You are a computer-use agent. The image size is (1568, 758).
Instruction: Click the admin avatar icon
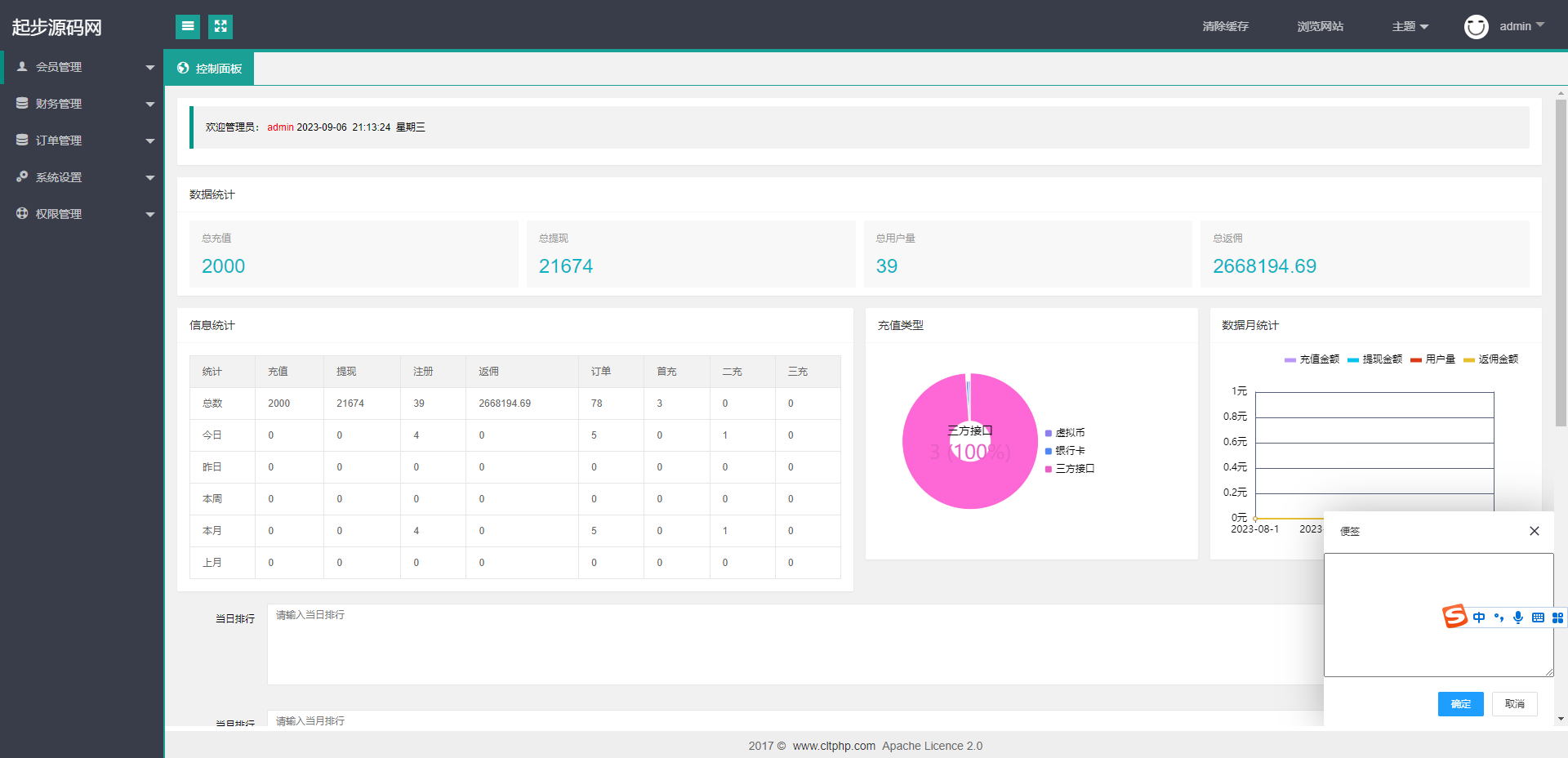(1476, 27)
